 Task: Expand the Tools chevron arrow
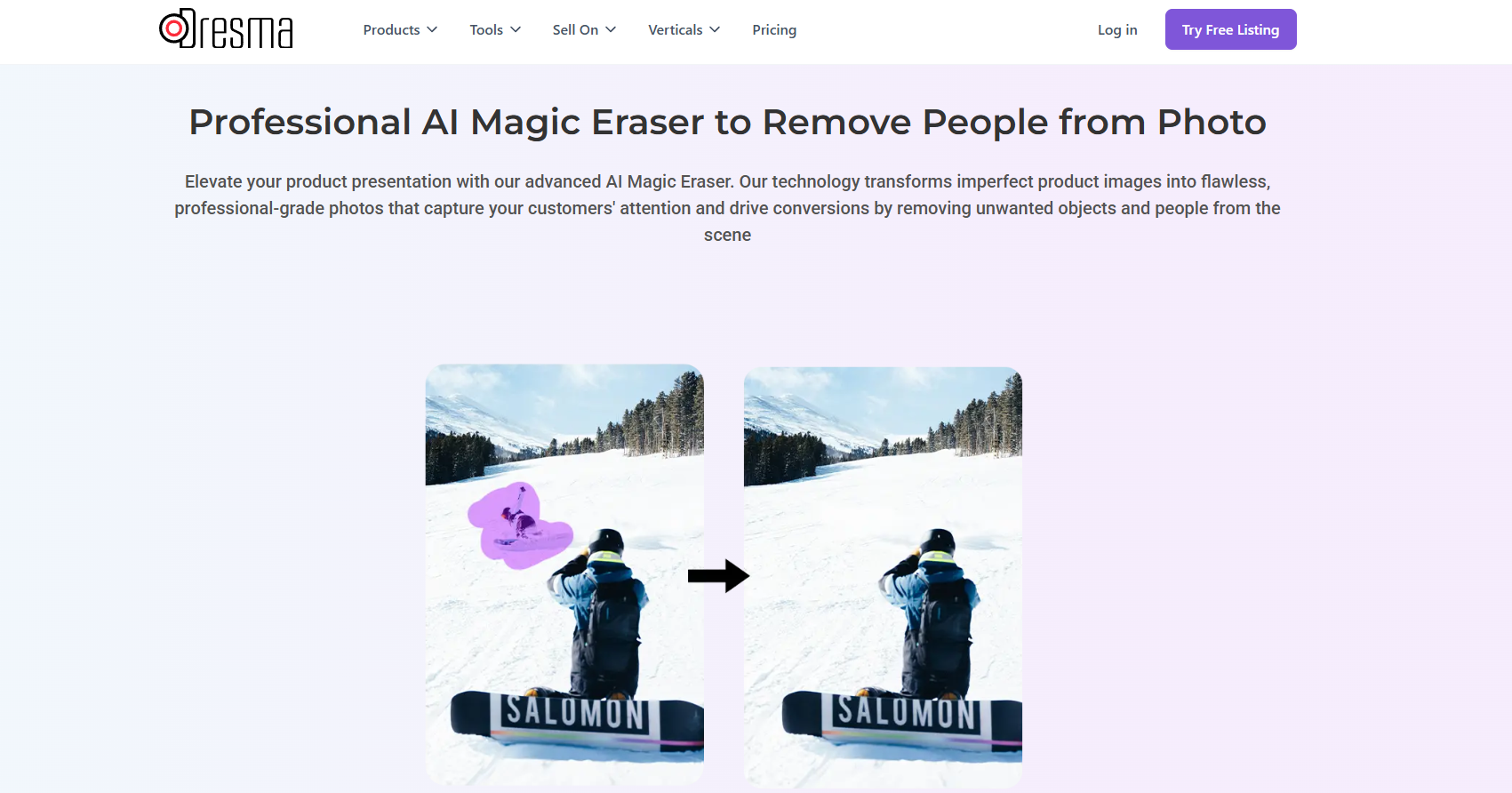tap(516, 29)
